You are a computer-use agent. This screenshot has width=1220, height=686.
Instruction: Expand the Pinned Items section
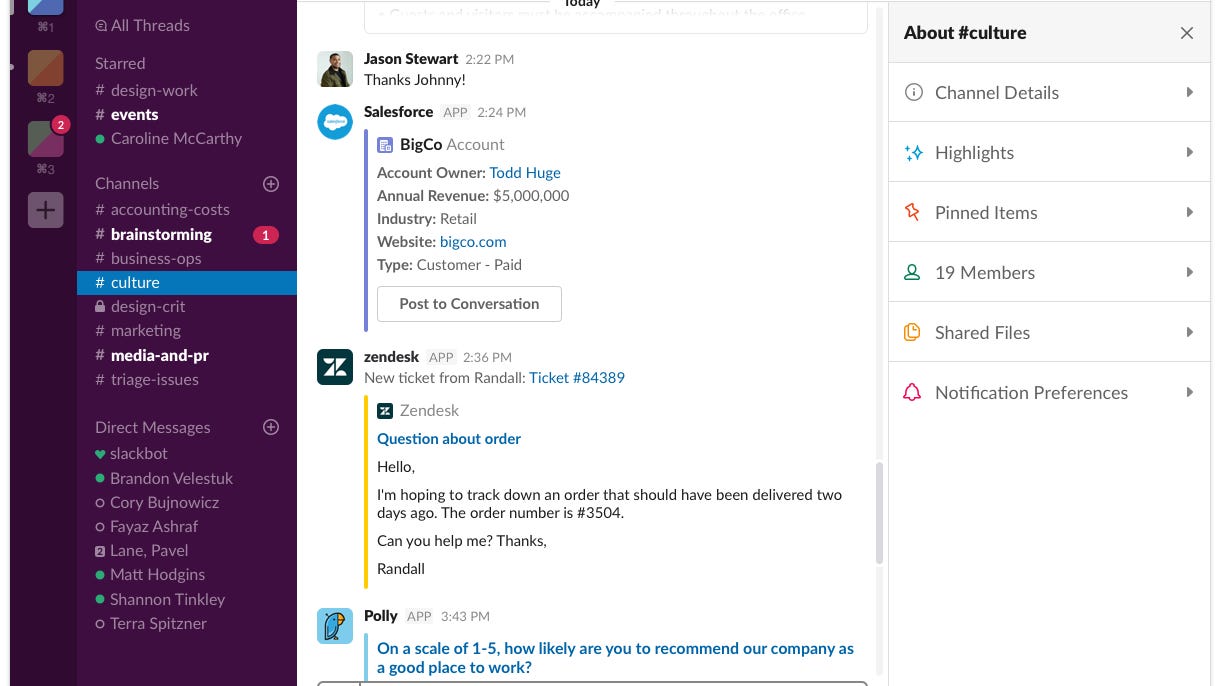pos(1049,213)
